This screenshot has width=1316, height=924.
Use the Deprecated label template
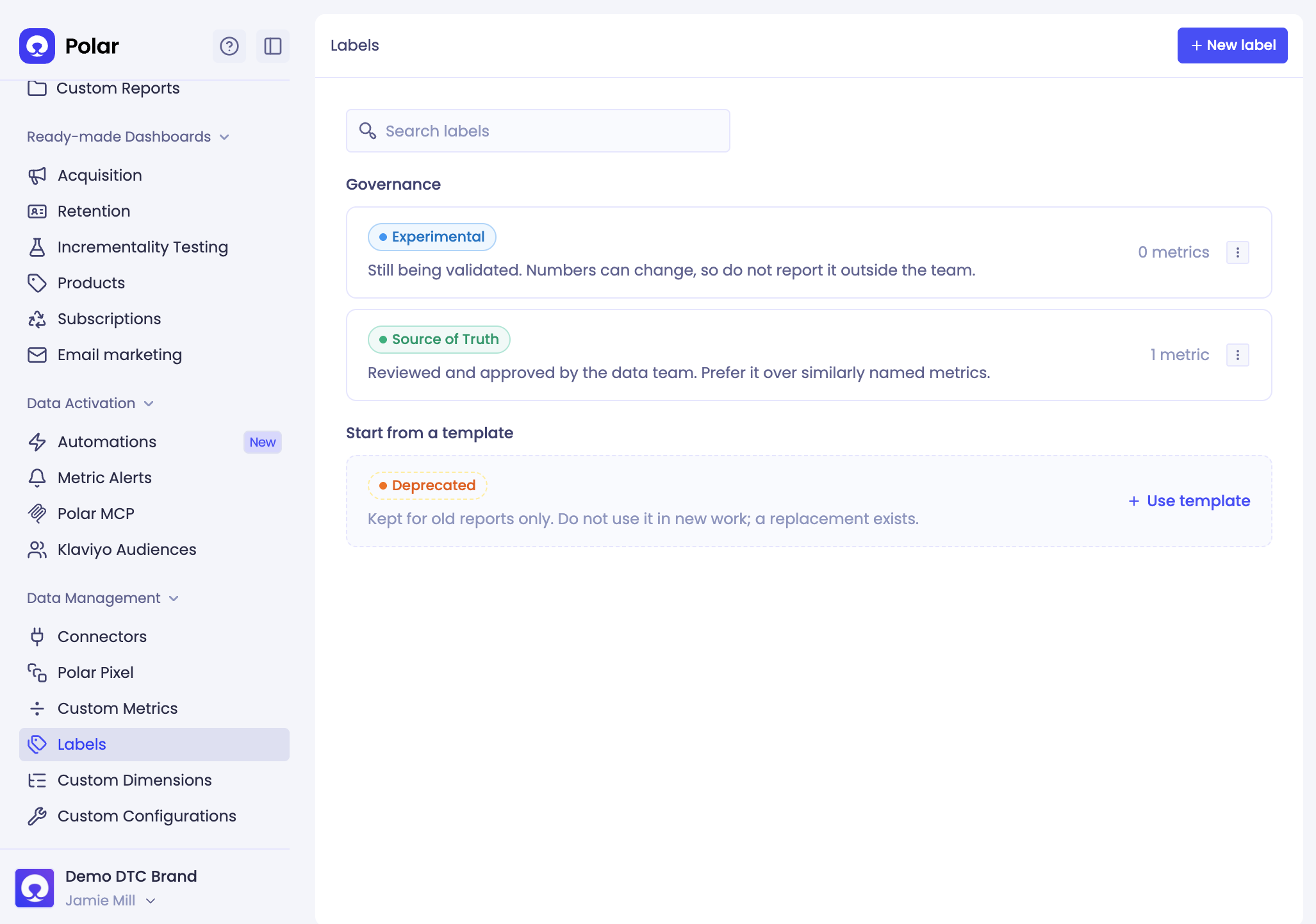pos(1189,501)
